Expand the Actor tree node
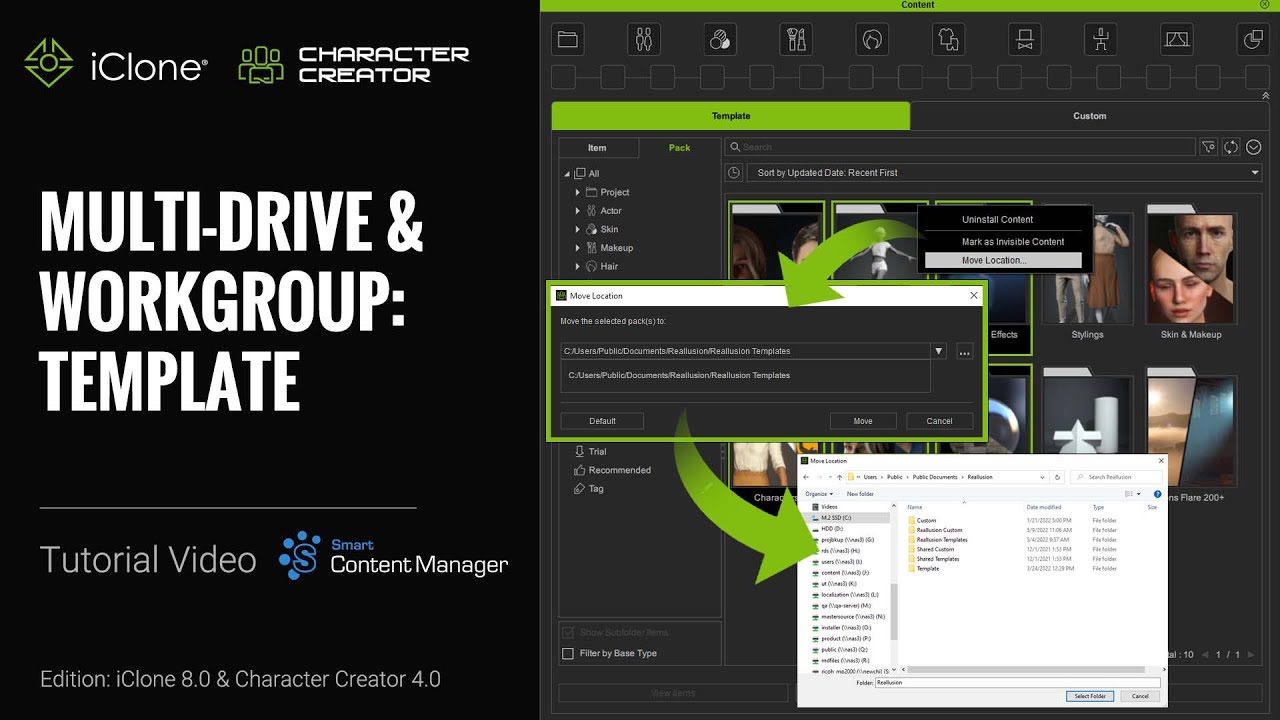The height and width of the screenshot is (720, 1280). [x=577, y=211]
